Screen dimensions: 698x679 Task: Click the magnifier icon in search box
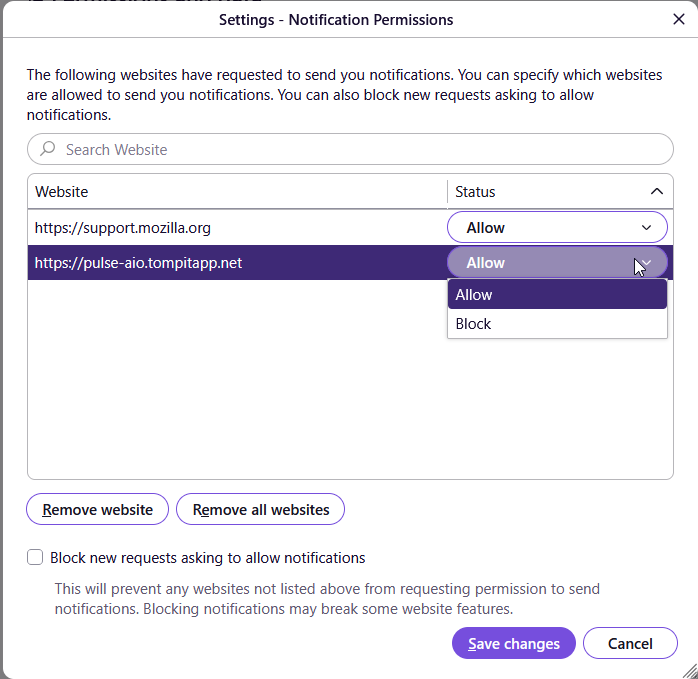click(x=48, y=149)
